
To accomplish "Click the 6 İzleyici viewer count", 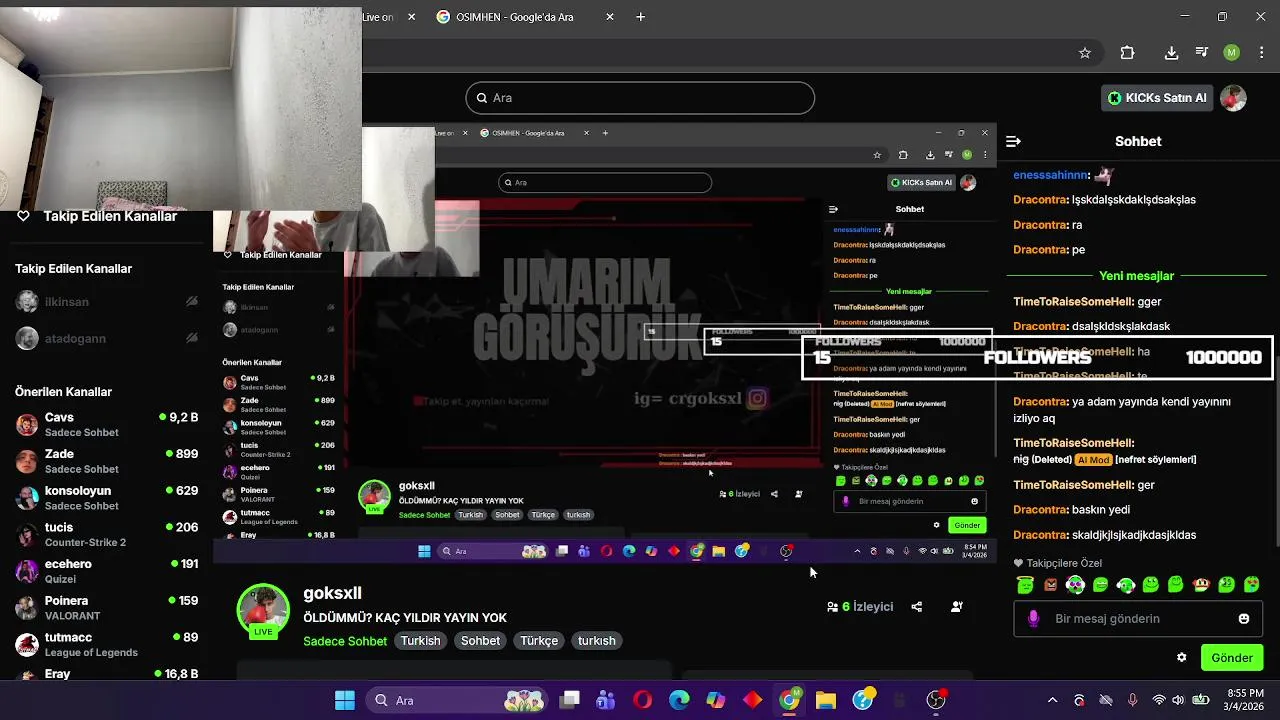I will [860, 607].
